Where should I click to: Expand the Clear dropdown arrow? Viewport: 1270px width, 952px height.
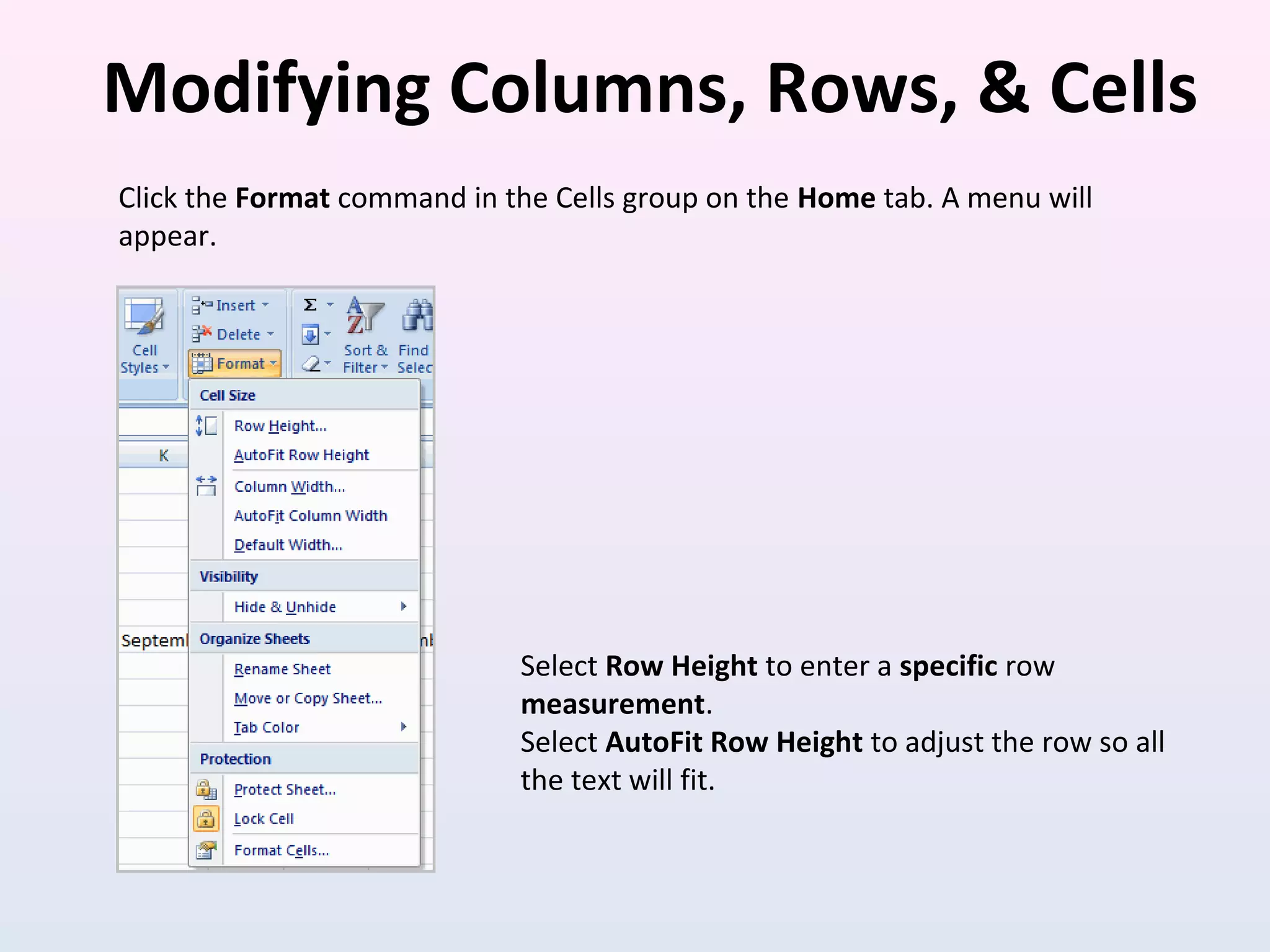point(327,364)
